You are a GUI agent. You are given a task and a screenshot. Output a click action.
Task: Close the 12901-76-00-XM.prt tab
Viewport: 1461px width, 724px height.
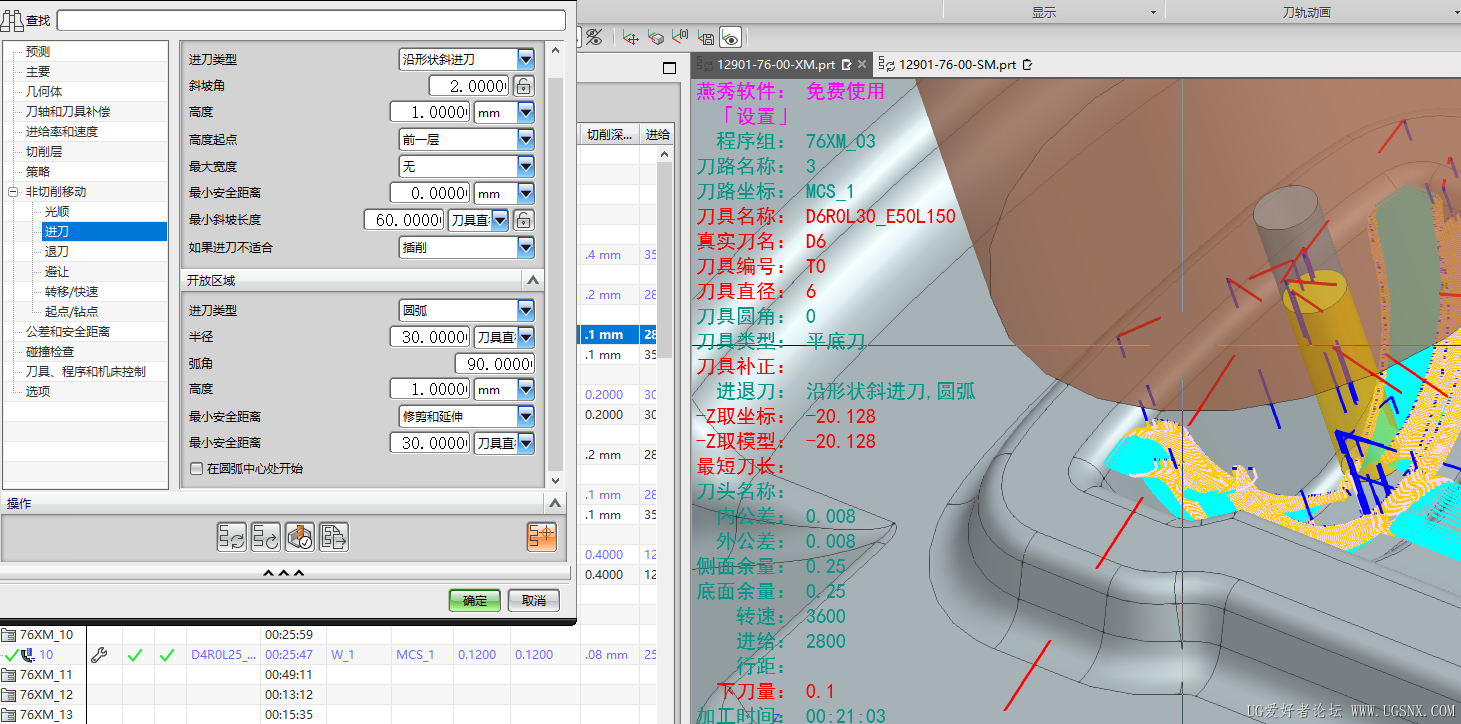tap(861, 64)
